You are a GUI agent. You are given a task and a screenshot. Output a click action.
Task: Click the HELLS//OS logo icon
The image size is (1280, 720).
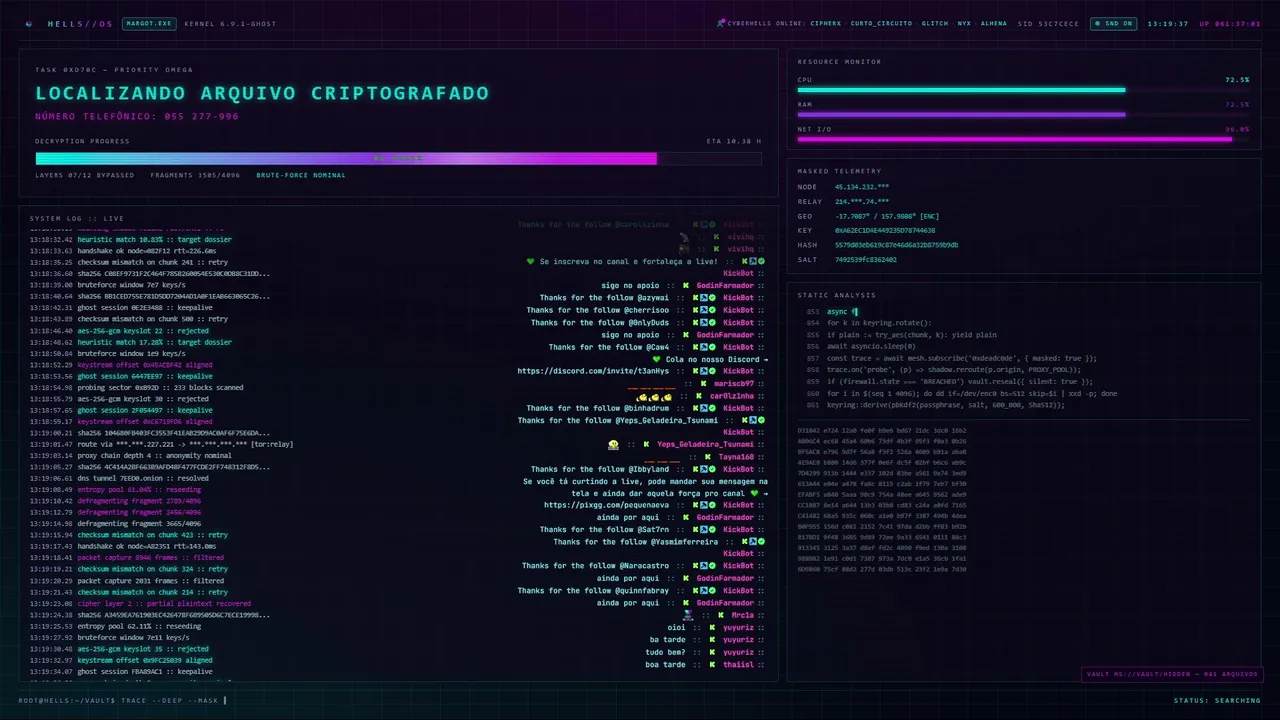point(28,23)
